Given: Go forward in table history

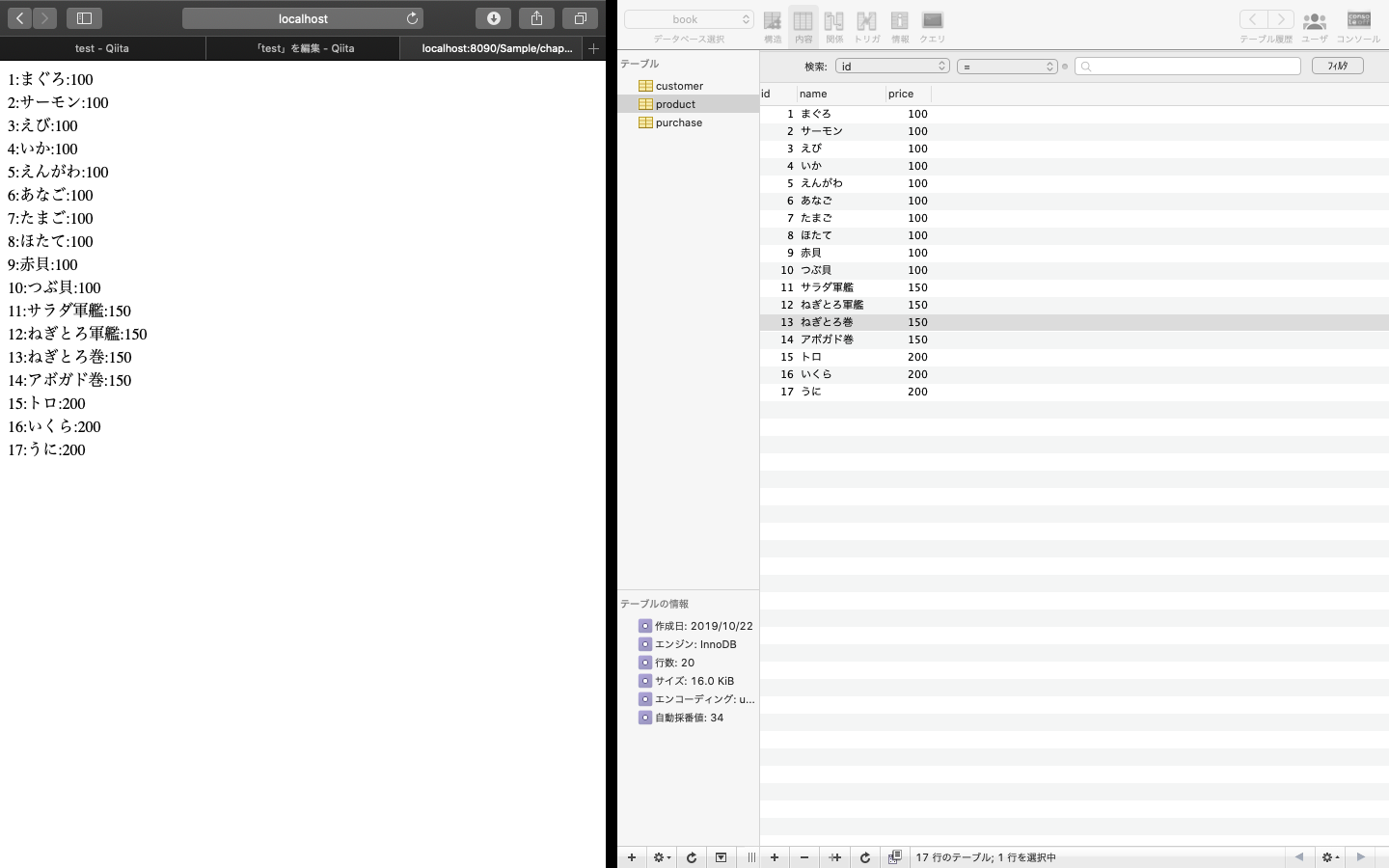Looking at the screenshot, I should [1281, 19].
